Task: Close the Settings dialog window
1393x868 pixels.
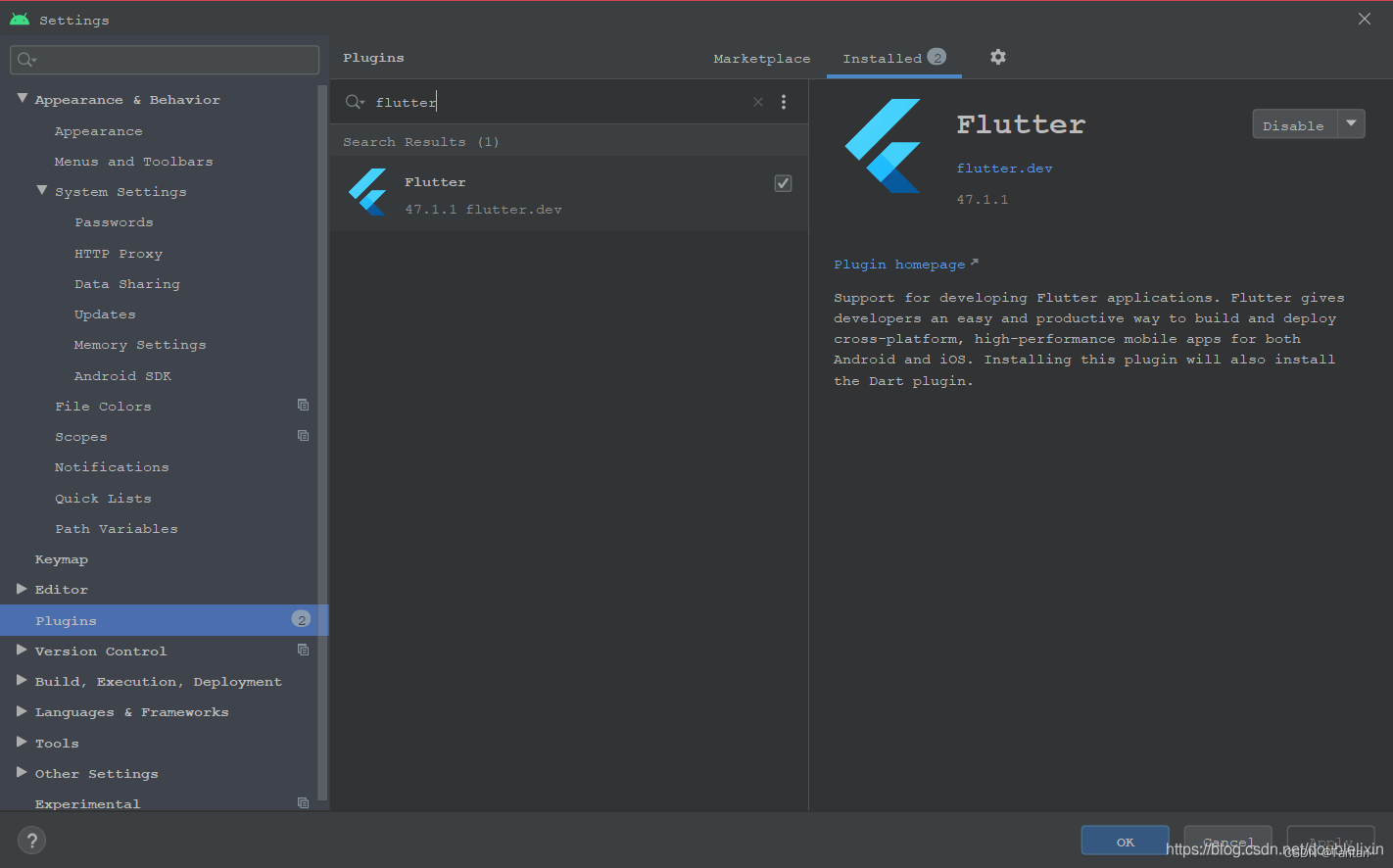Action: click(x=1365, y=19)
